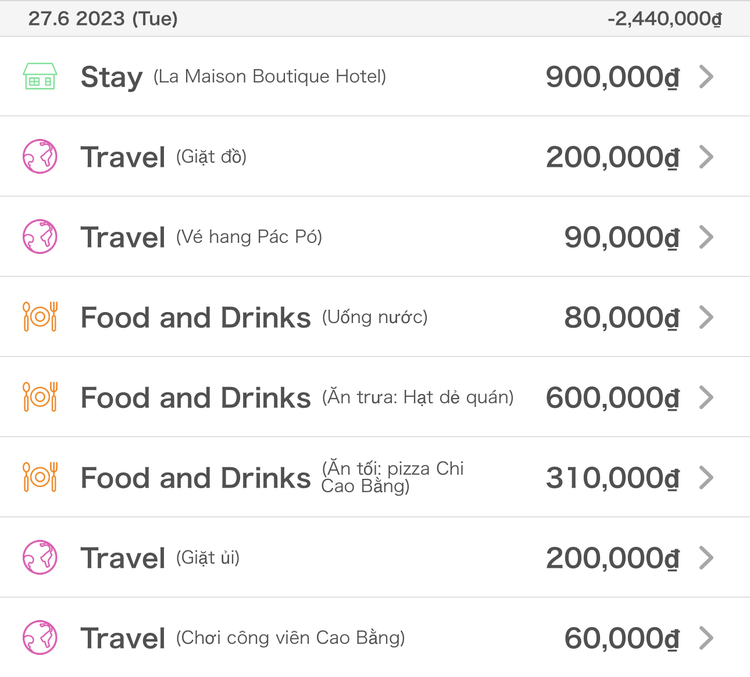Click the food icon for Ăn tối pizza entry
This screenshot has height=677, width=750.
point(40,477)
